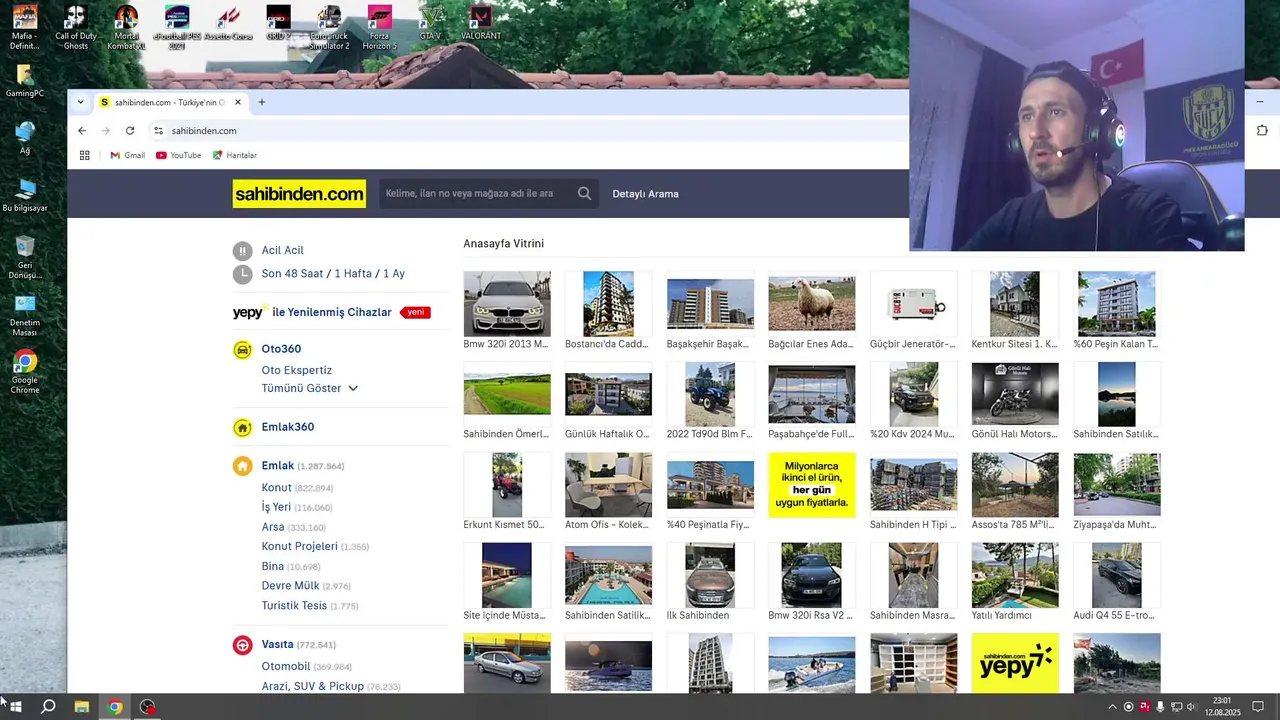Open Chrome extensions puzzle icon
Screen dimensions: 1280x720
click(1262, 131)
